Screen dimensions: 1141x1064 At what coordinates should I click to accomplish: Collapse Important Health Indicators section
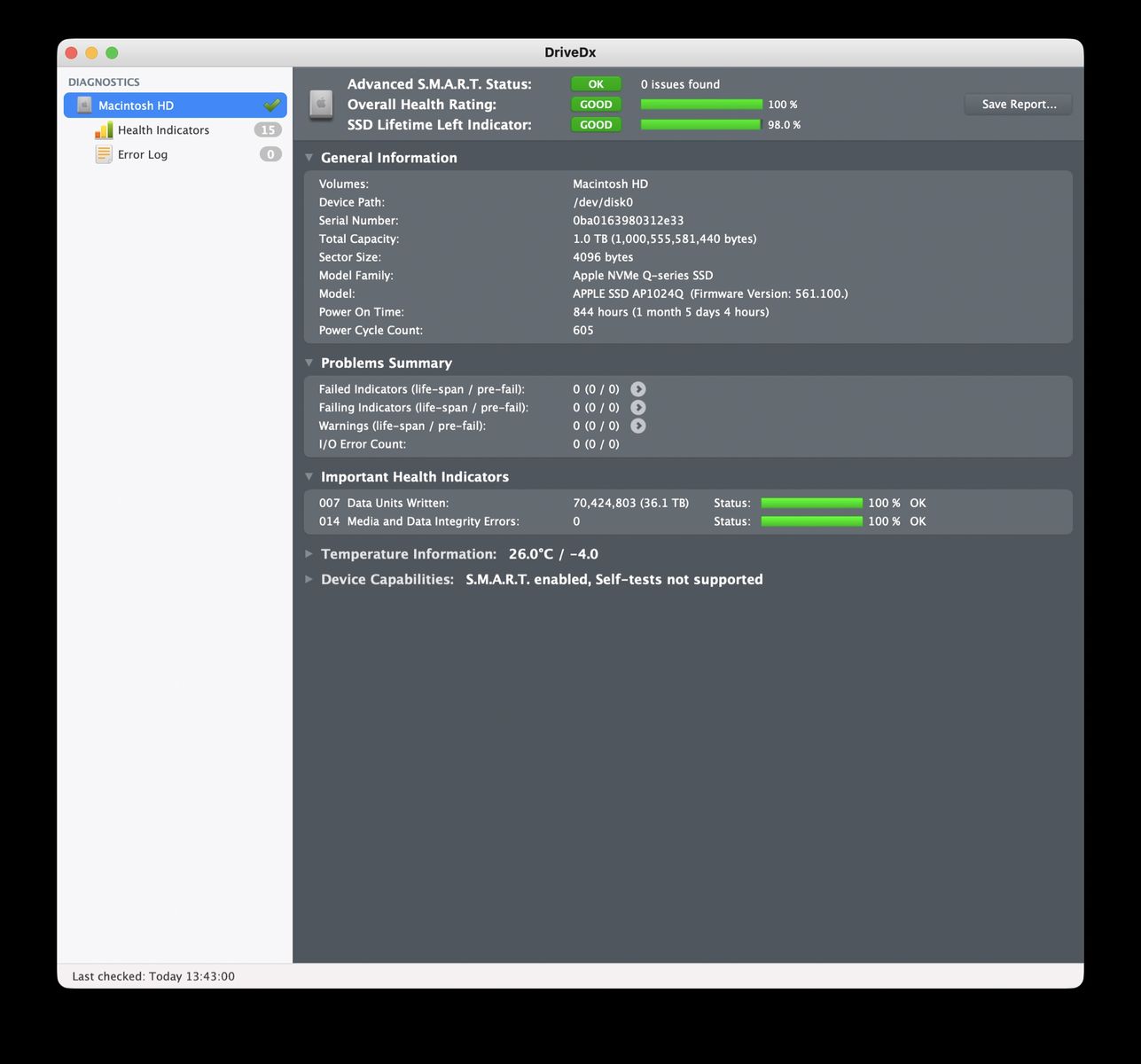[309, 477]
